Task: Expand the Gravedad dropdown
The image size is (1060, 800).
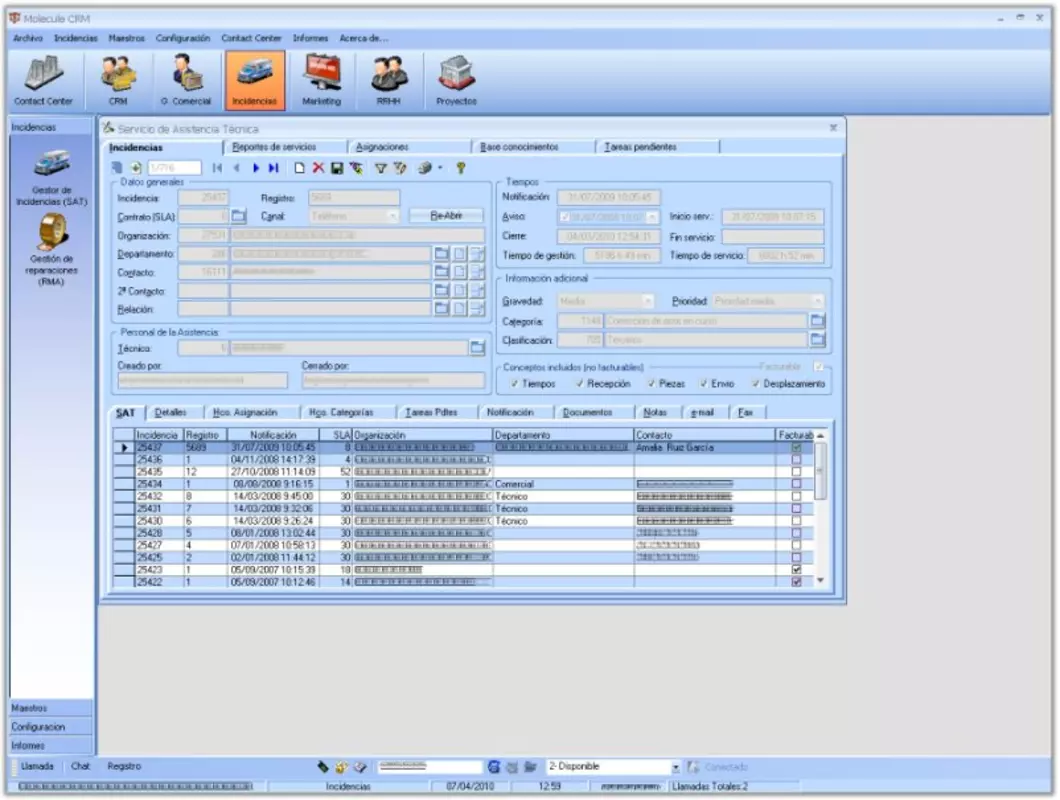Action: [647, 301]
